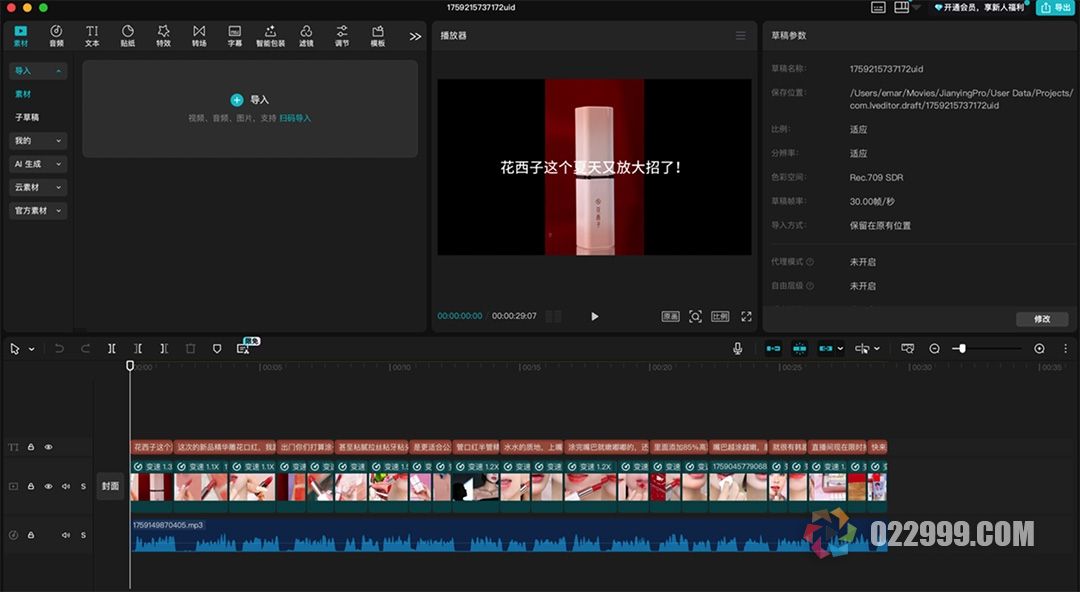Collapse the 导入 import section
The height and width of the screenshot is (592, 1080).
click(x=38, y=71)
